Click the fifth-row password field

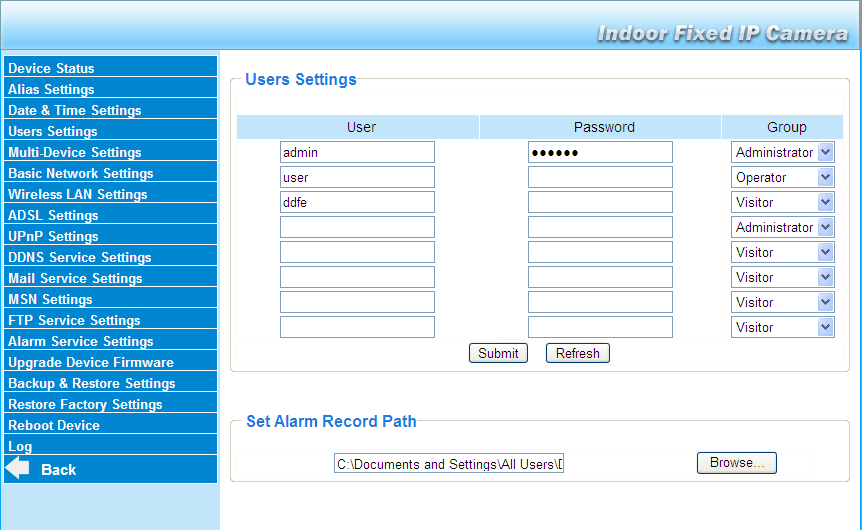tap(600, 252)
